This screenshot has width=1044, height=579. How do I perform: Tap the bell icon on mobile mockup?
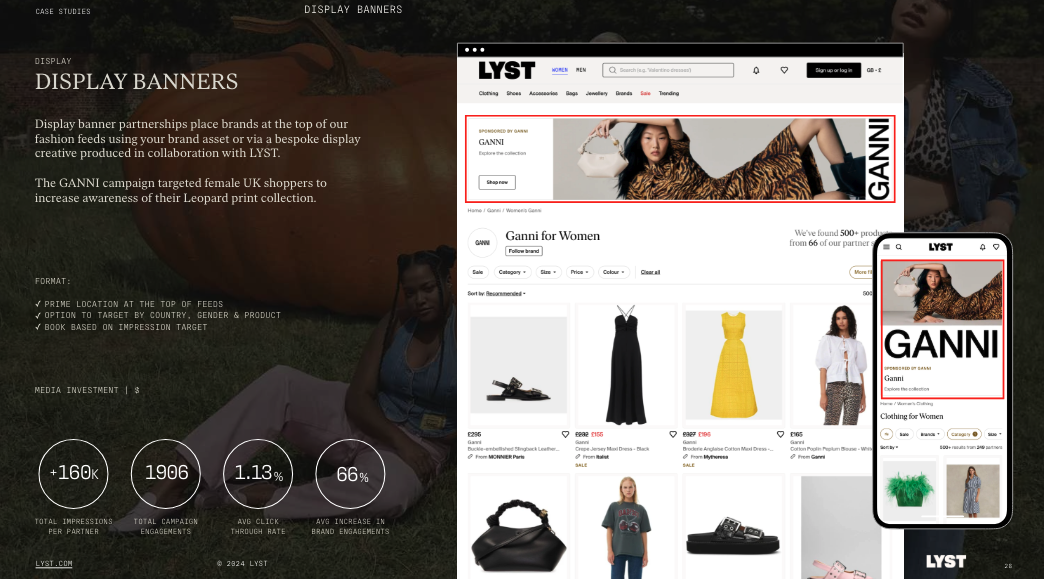(981, 247)
